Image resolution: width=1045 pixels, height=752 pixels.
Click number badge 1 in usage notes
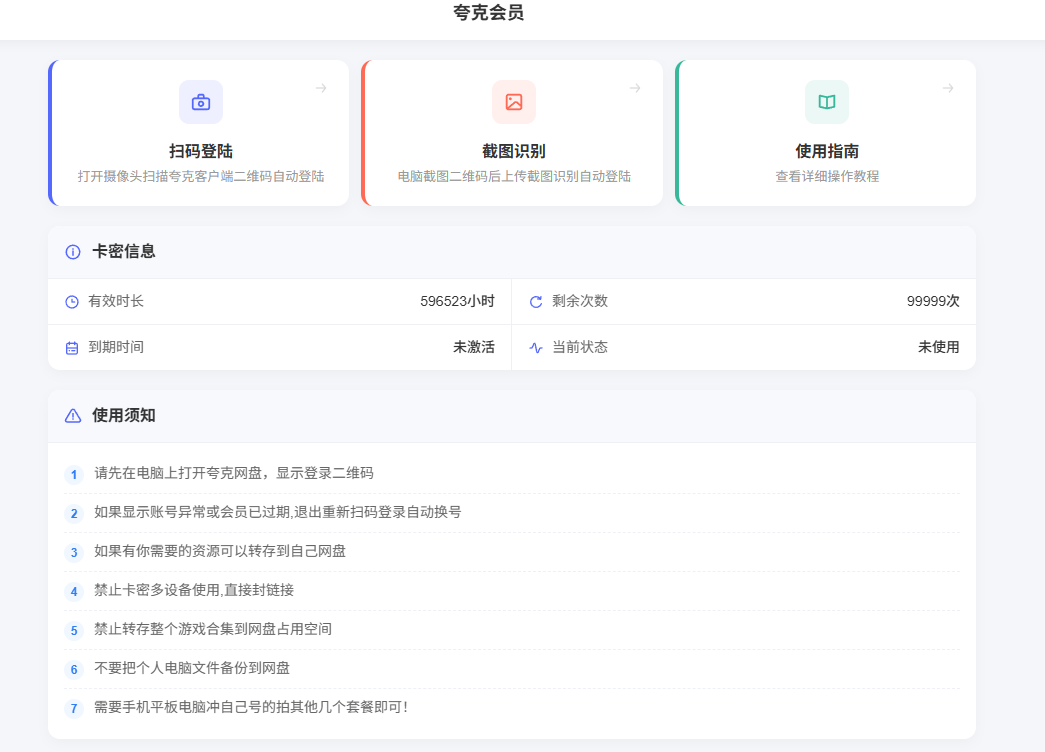click(x=73, y=475)
